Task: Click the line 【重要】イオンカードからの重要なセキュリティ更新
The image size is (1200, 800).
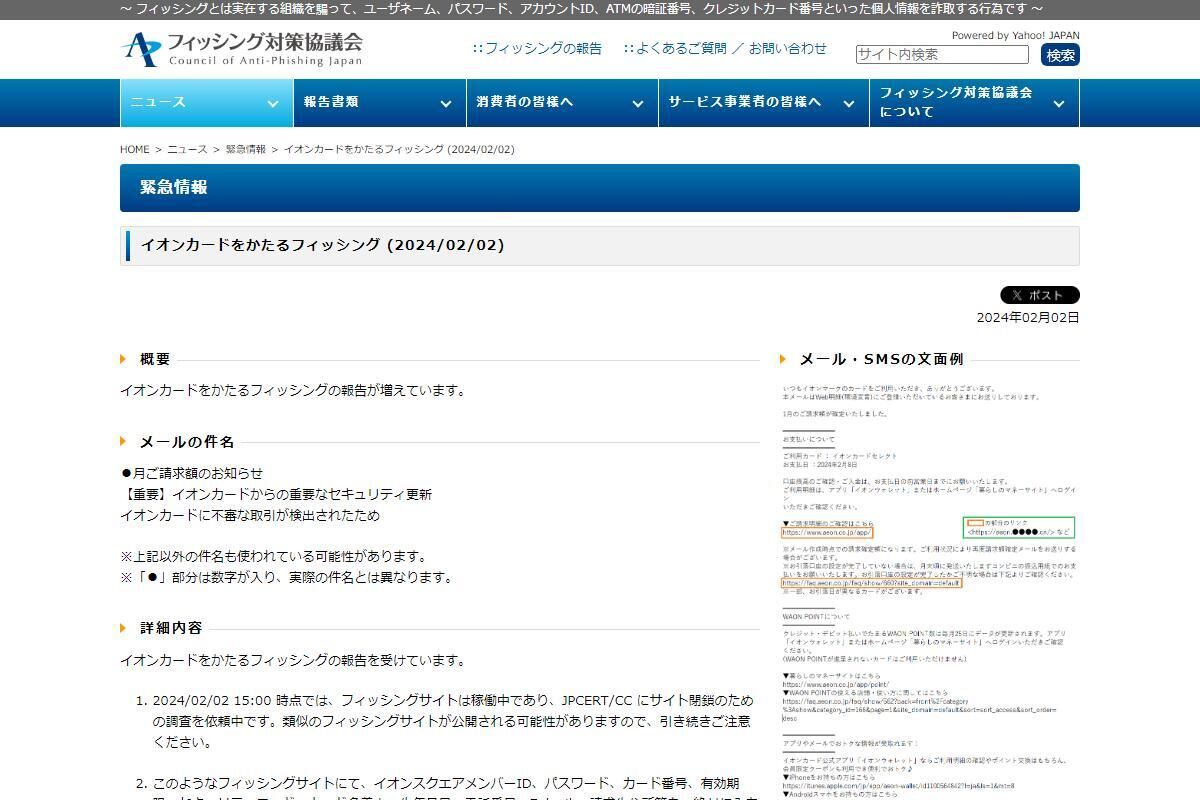Action: 276,494
